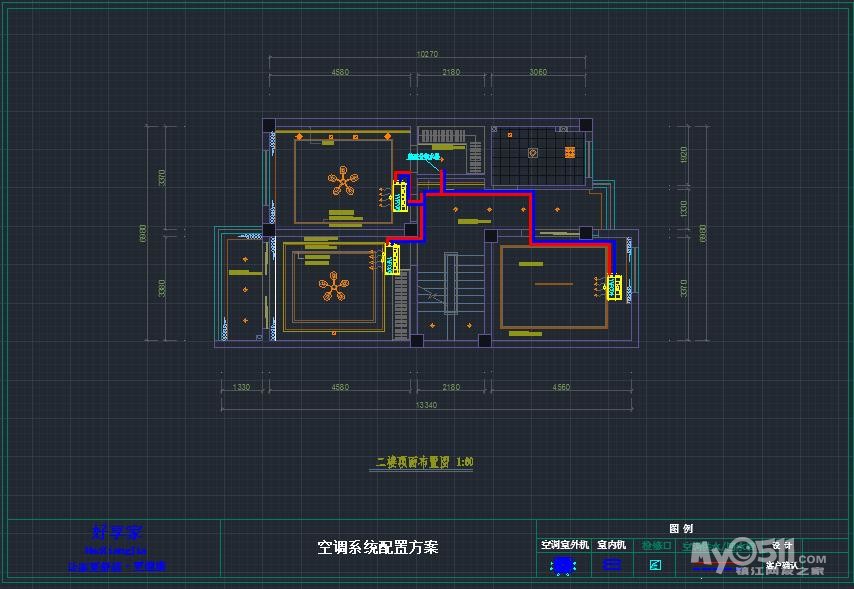Click the 空调室外机 legend label

tap(565, 546)
